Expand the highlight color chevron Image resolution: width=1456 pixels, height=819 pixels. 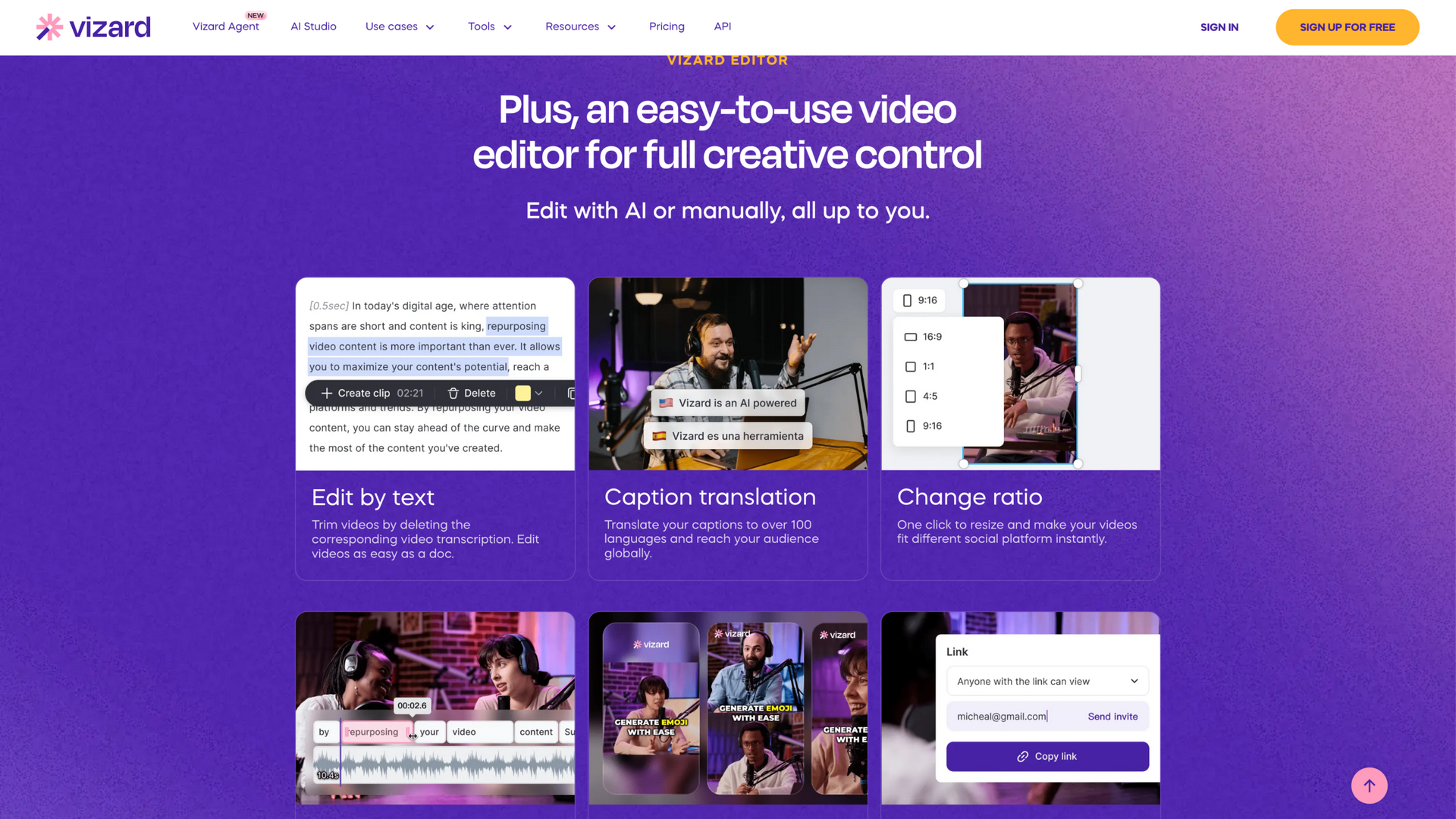538,393
